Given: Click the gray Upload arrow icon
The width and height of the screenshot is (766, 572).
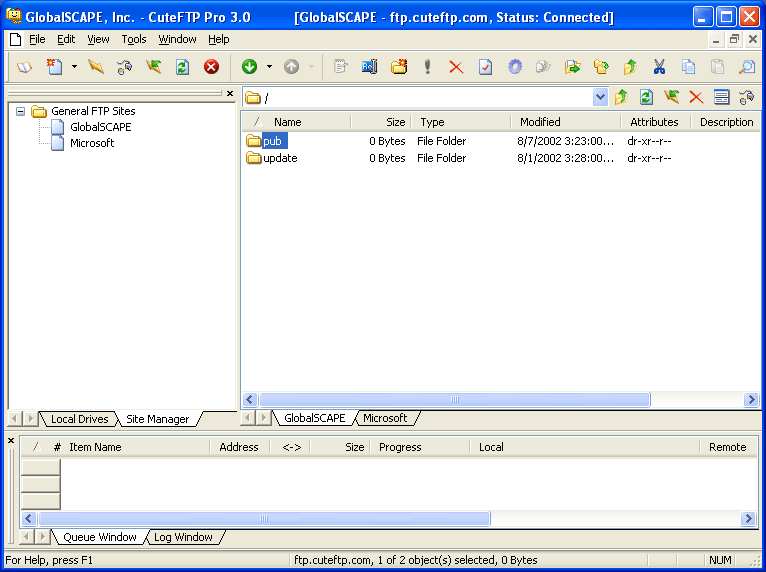Looking at the screenshot, I should point(292,66).
